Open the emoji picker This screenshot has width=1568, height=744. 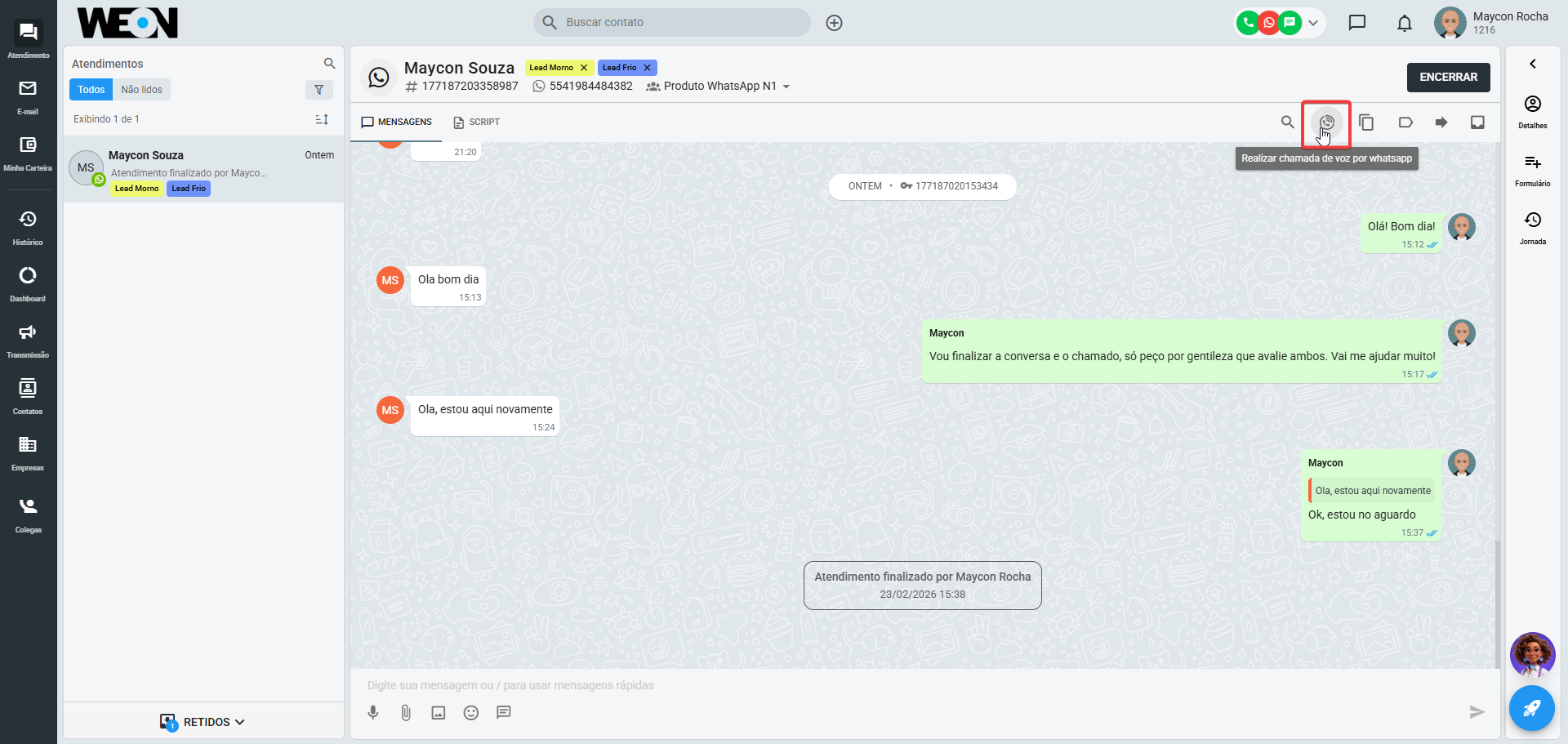[x=471, y=713]
